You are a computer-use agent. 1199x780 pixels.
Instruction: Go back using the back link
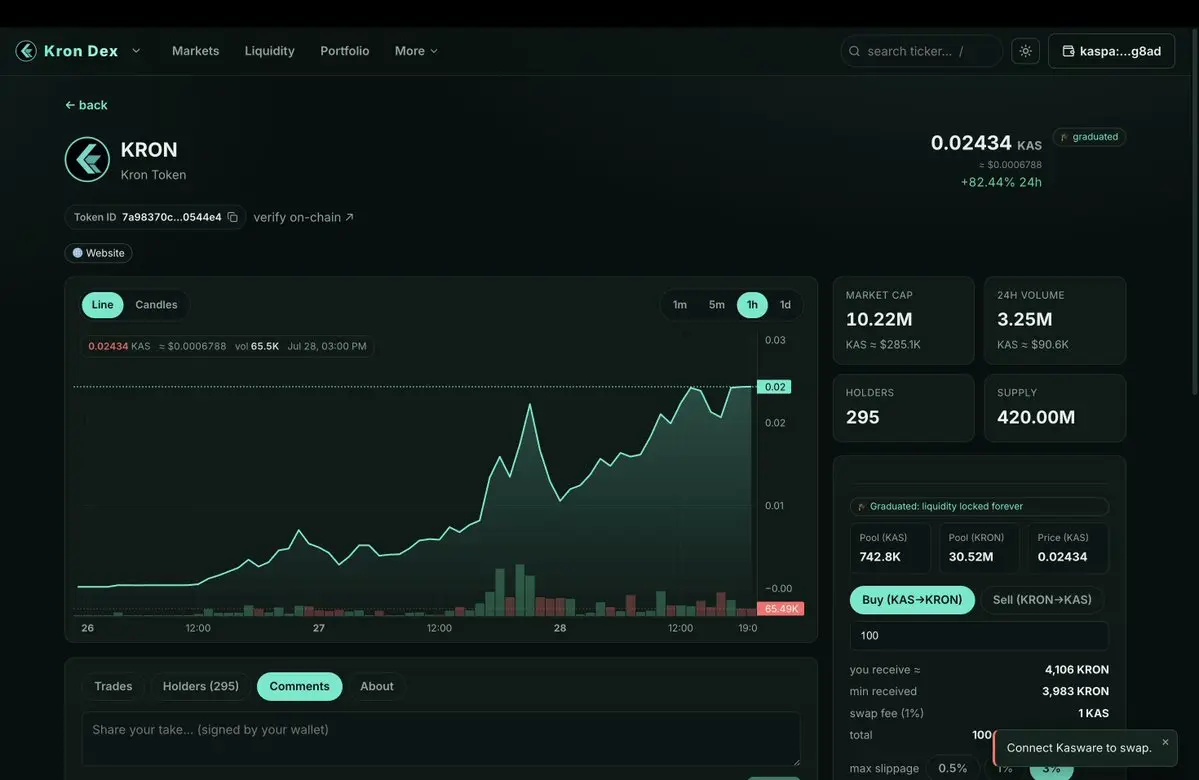(86, 105)
